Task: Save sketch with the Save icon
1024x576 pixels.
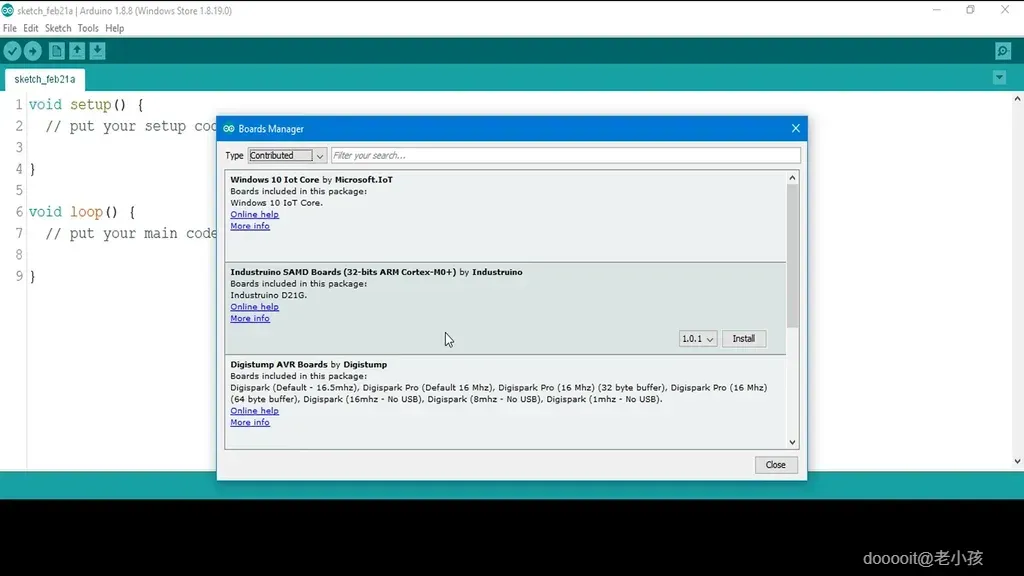Action: point(97,51)
